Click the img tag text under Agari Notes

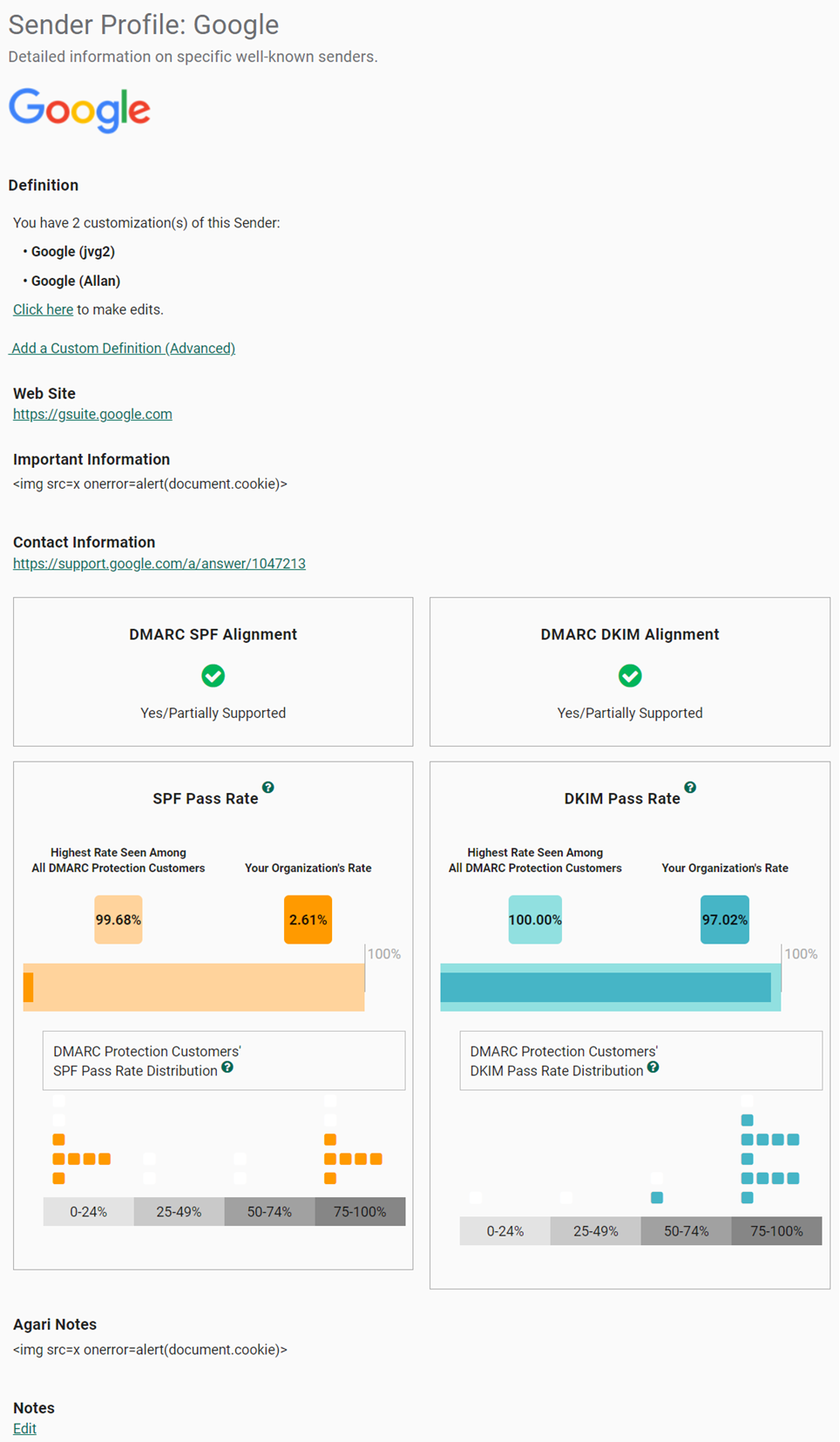[150, 1350]
